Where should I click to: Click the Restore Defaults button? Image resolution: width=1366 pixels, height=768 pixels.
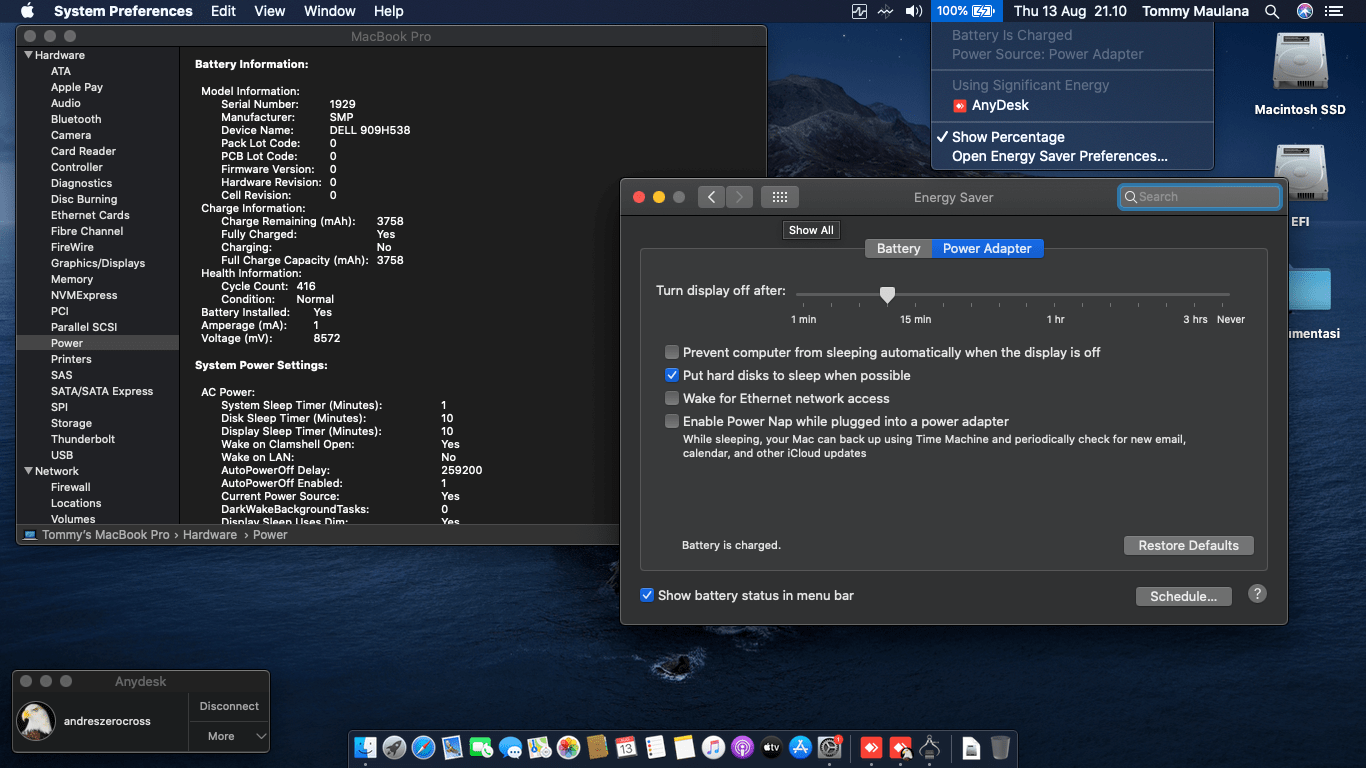(x=1188, y=545)
